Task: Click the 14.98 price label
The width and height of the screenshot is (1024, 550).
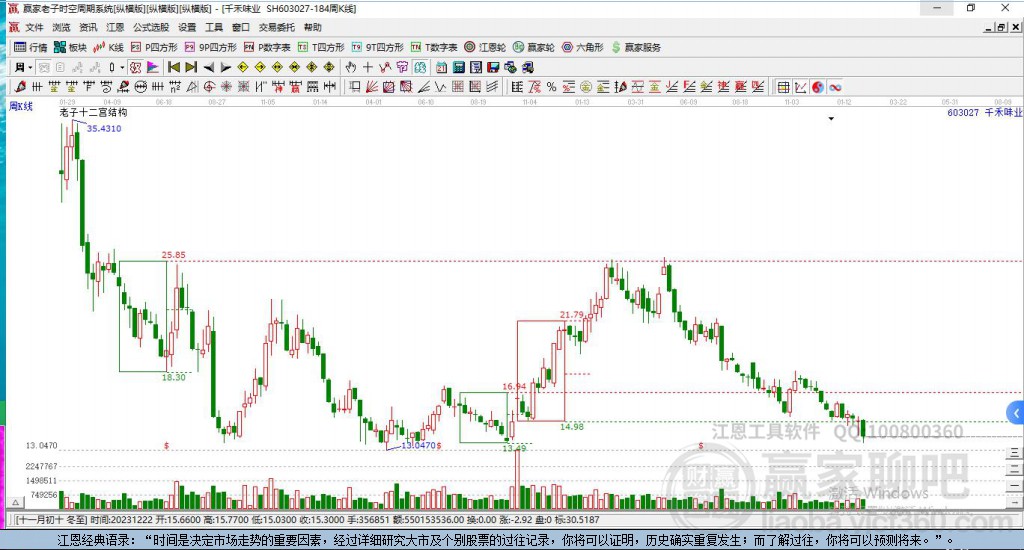Action: (x=571, y=427)
